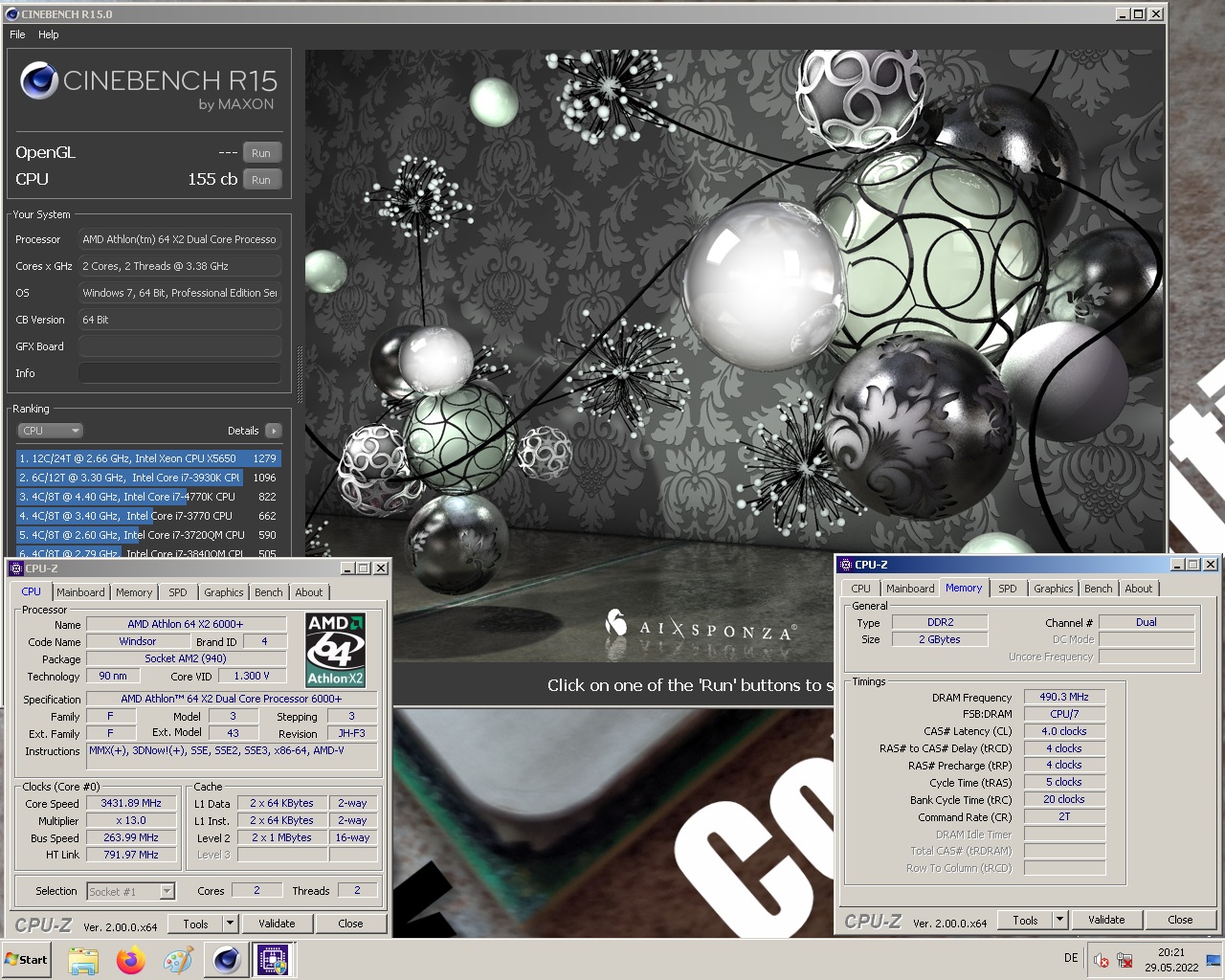Click the Info input field in Cinebench
This screenshot has width=1225, height=980.
[180, 373]
